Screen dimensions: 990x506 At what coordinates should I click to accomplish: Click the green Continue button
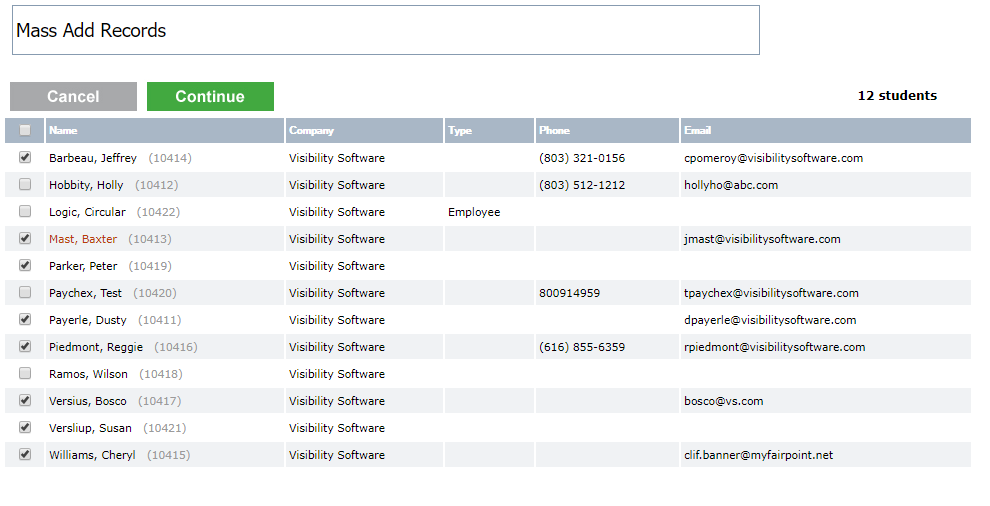[x=210, y=97]
